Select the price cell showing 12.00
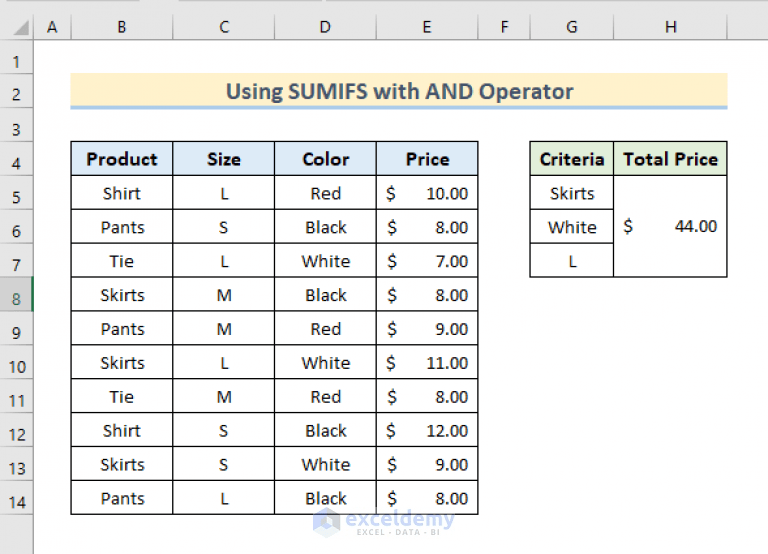 point(427,430)
